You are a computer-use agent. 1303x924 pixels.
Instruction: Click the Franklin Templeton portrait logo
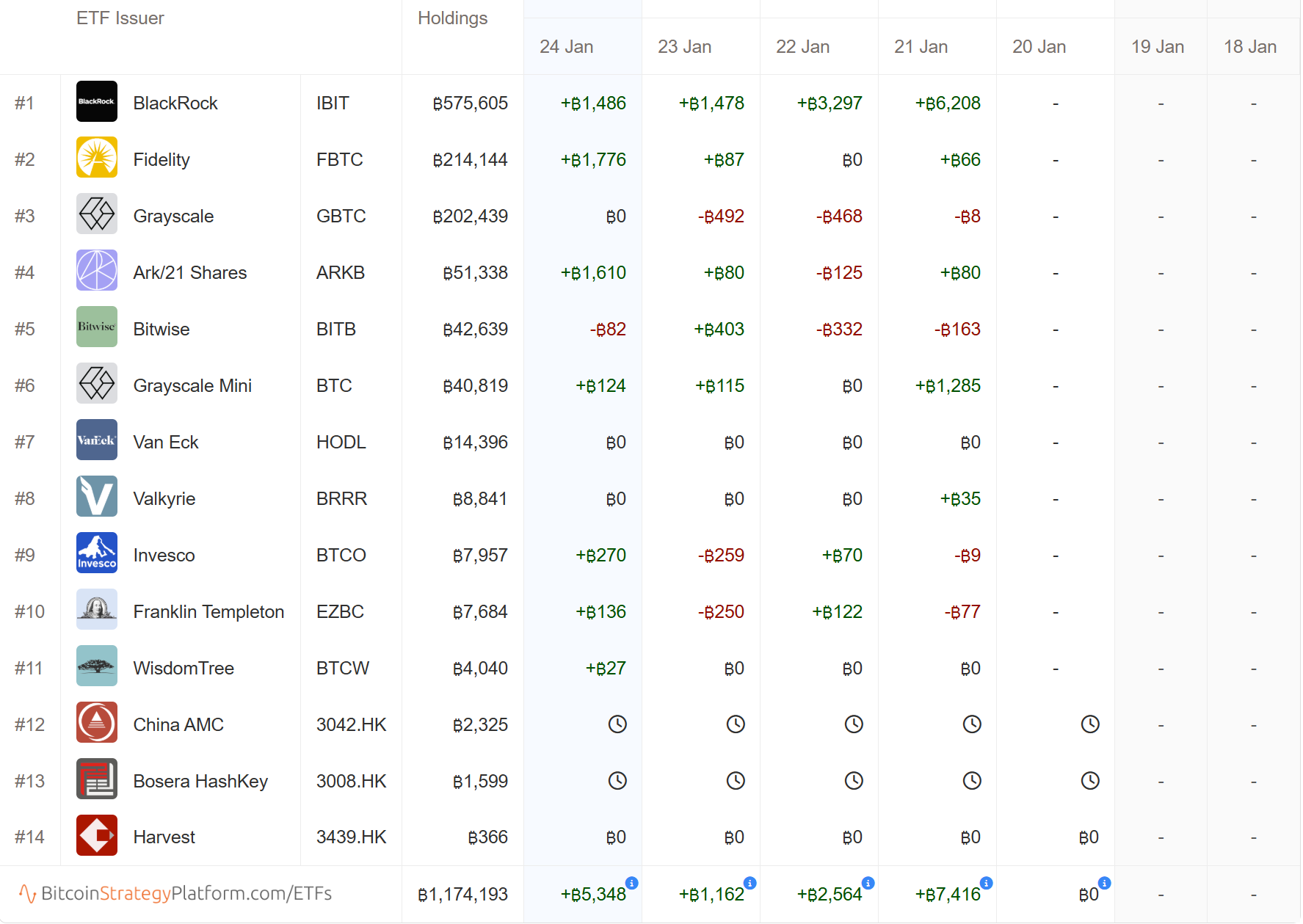click(x=97, y=609)
